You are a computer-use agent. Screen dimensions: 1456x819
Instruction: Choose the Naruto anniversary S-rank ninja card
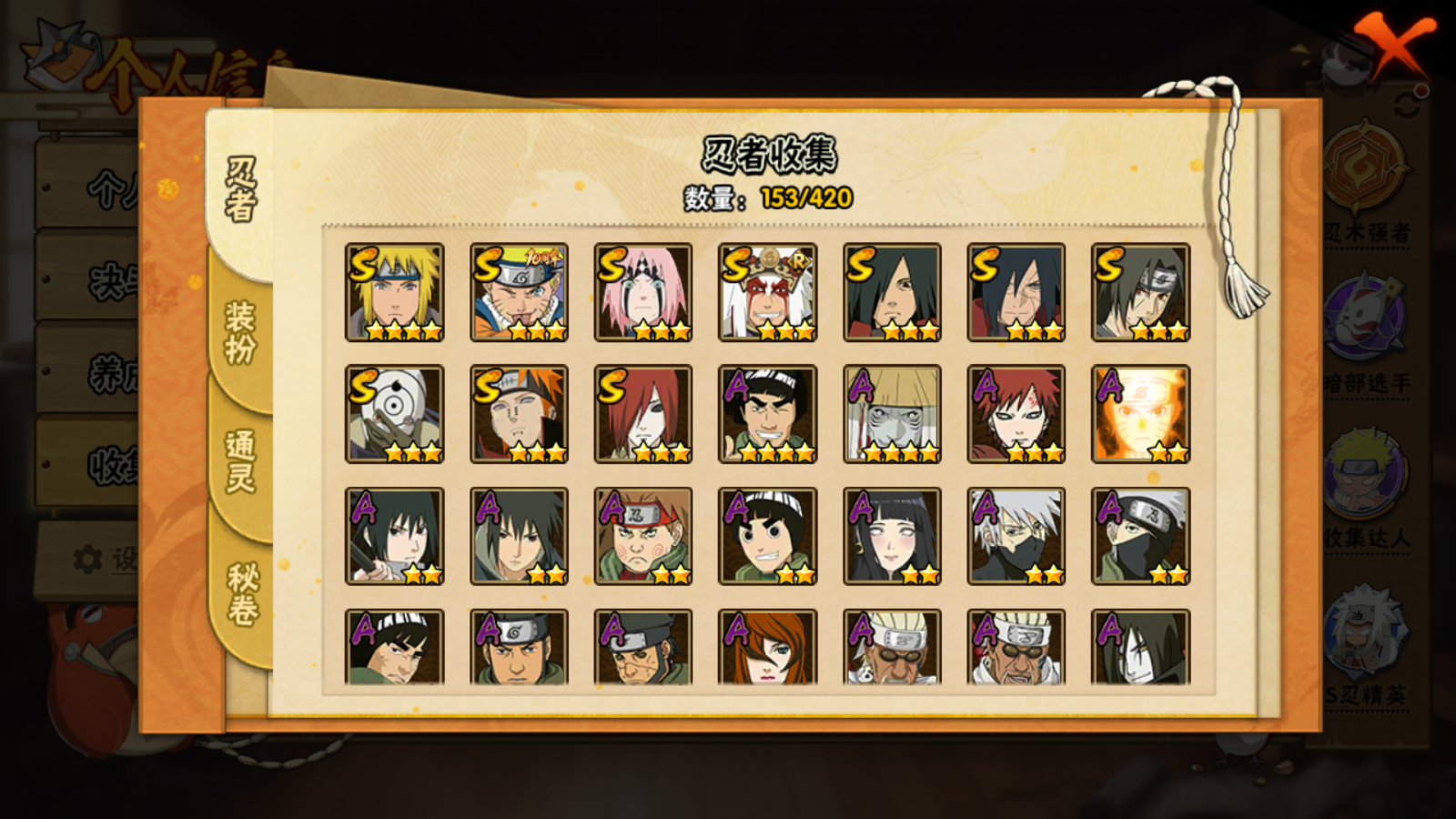click(520, 292)
